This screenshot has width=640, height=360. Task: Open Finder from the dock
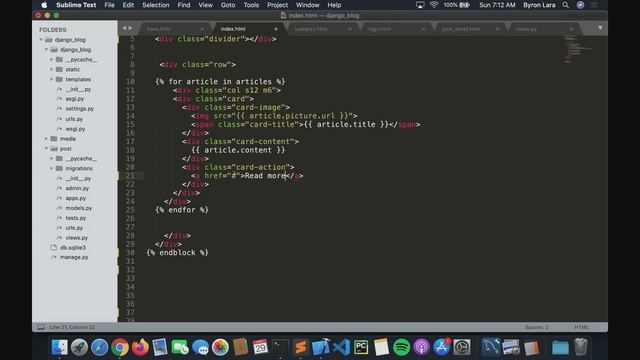tap(60, 347)
